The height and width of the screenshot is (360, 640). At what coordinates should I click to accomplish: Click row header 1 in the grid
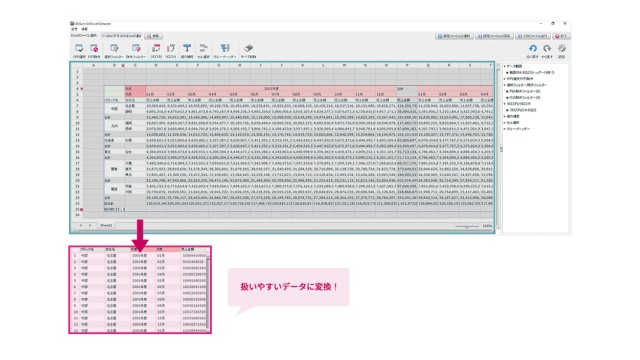tap(77, 71)
